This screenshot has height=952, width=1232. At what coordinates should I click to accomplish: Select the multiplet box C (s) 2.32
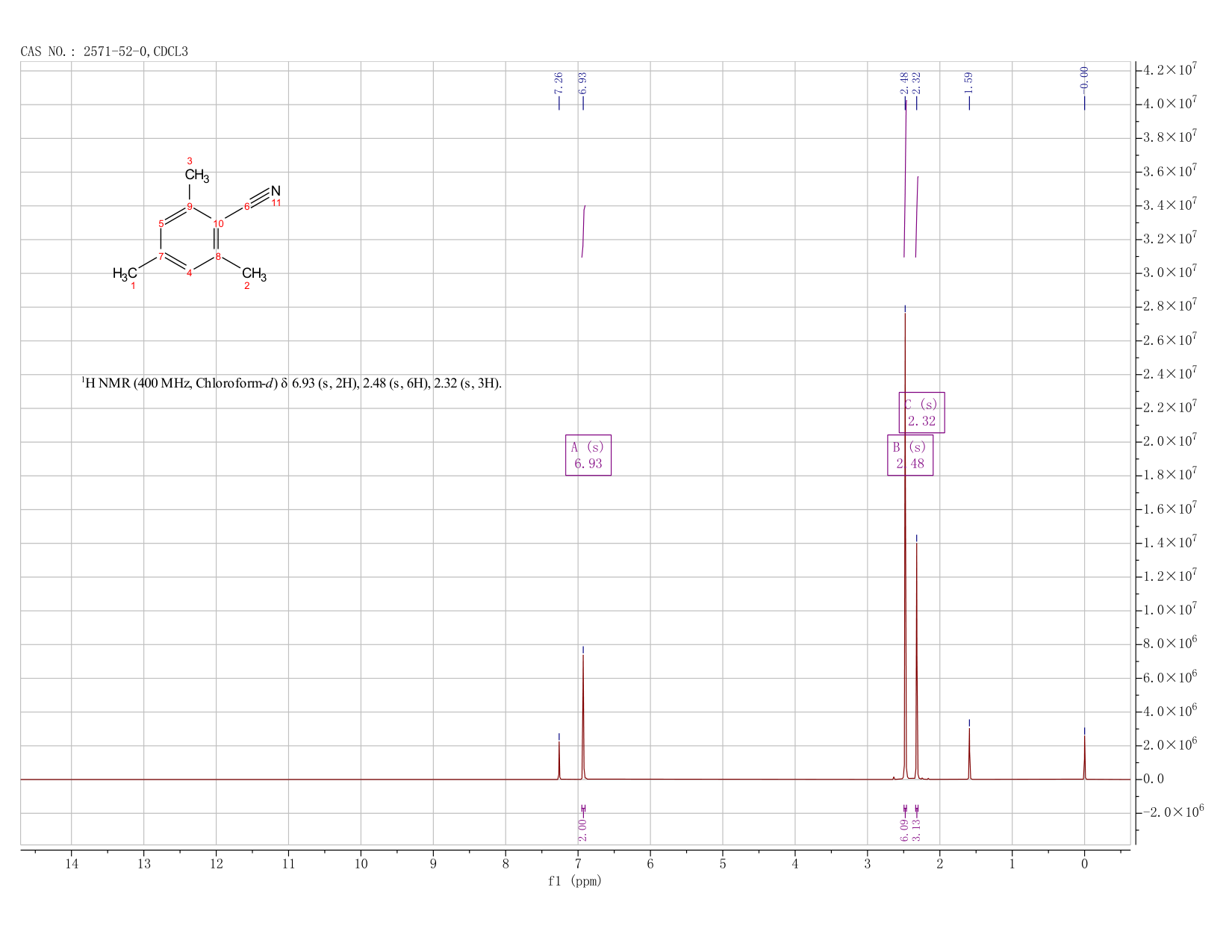[x=922, y=413]
